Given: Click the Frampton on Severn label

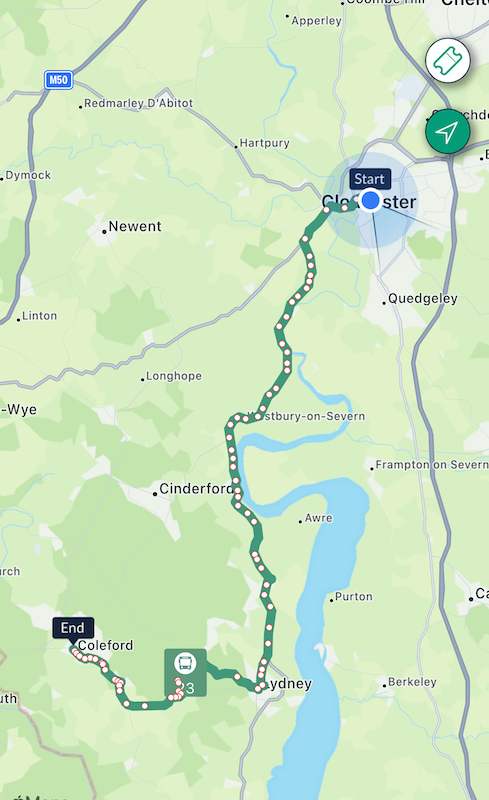Looking at the screenshot, I should [x=432, y=464].
